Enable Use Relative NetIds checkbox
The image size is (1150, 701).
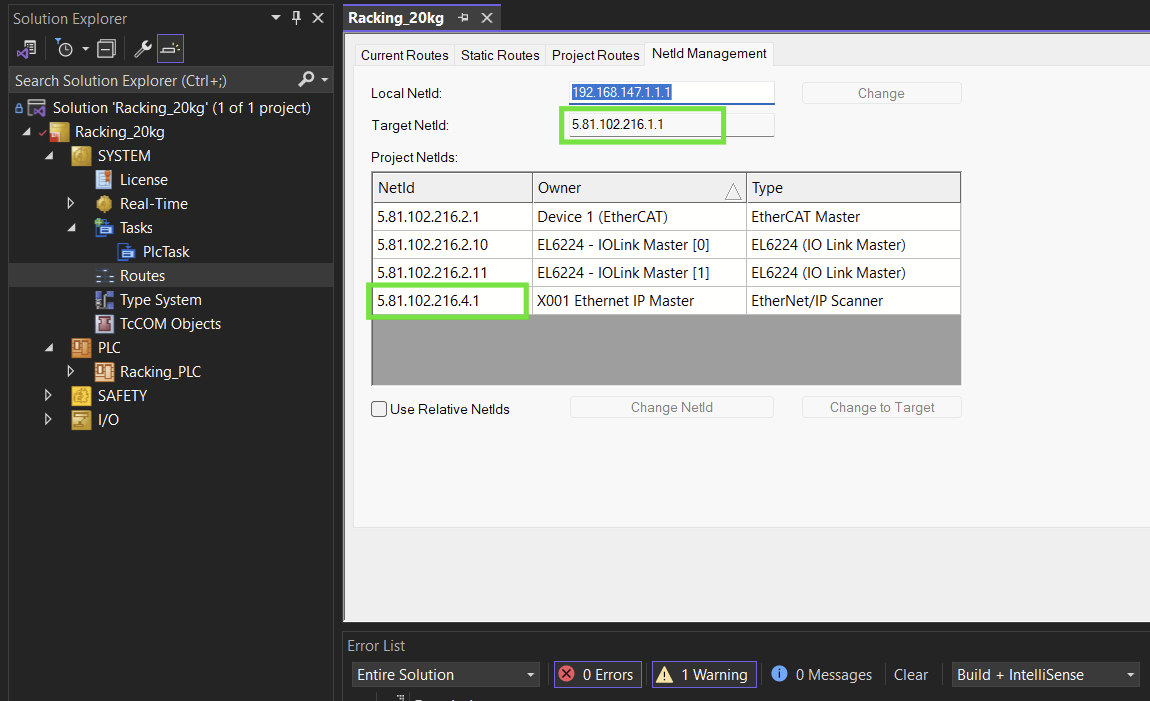379,409
